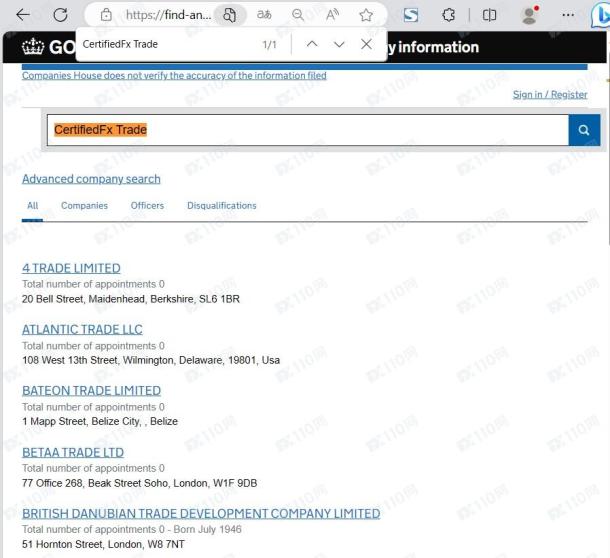The width and height of the screenshot is (610, 558).
Task: Select the All tab
Action: [x=32, y=205]
